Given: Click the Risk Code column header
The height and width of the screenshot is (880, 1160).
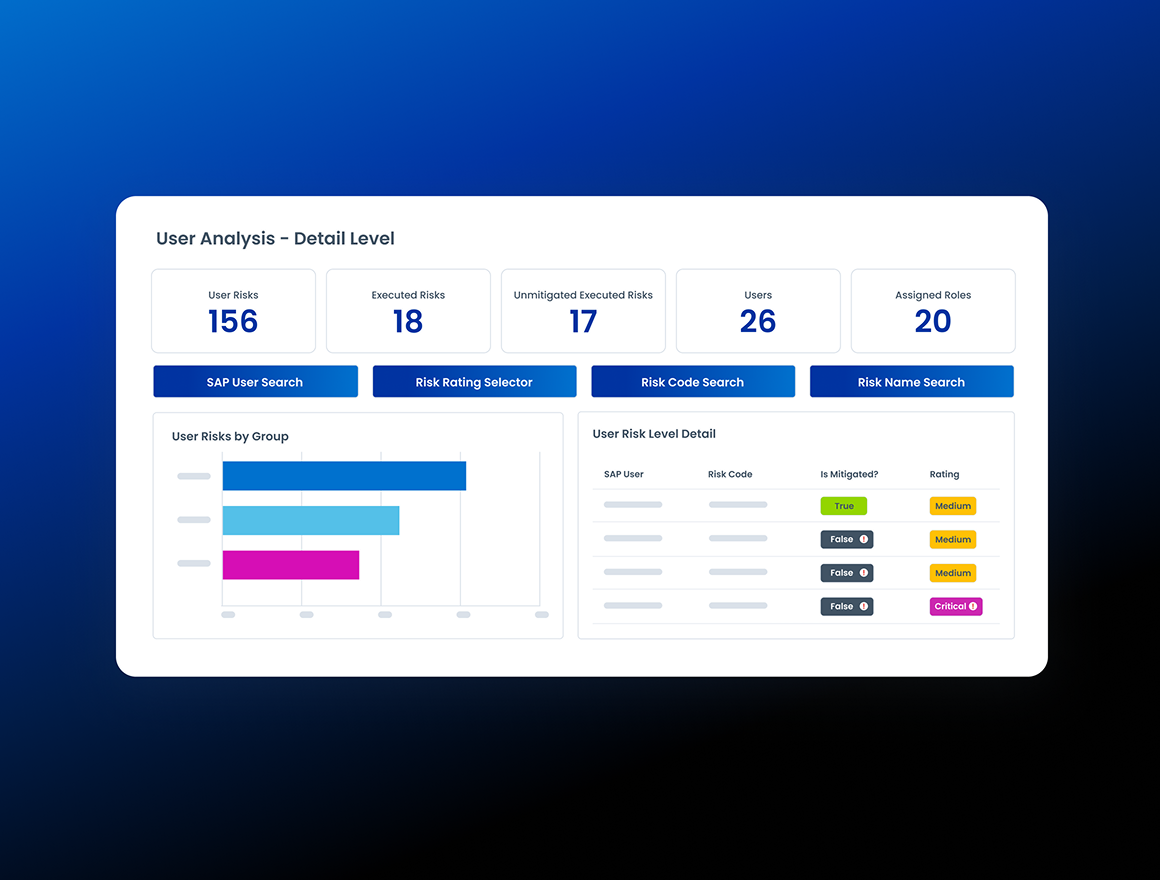Looking at the screenshot, I should [729, 474].
